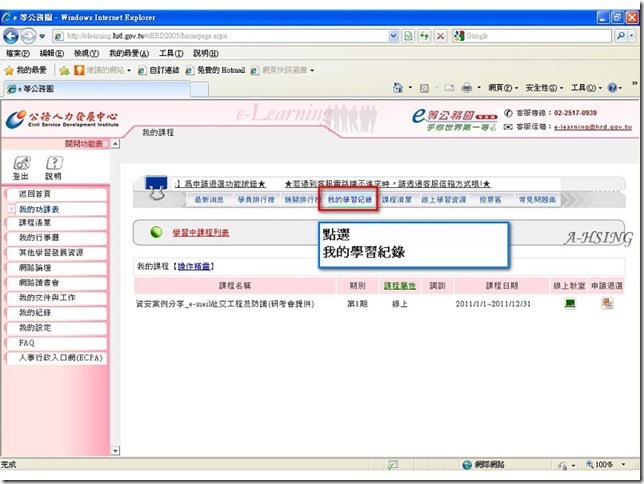Open the 檔案(F) menu

click(17, 53)
